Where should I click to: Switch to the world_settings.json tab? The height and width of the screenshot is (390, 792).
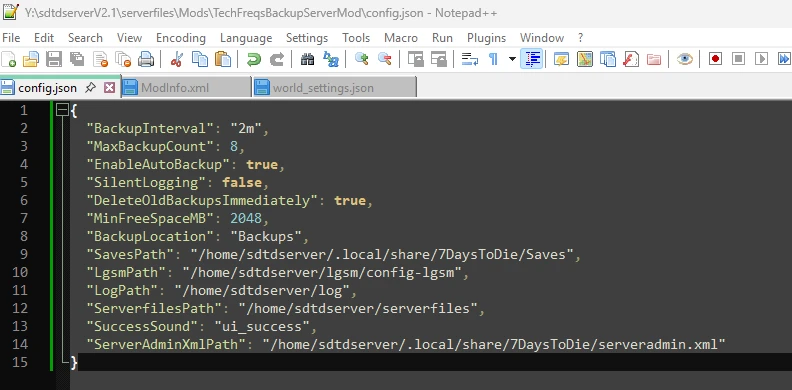pyautogui.click(x=334, y=87)
